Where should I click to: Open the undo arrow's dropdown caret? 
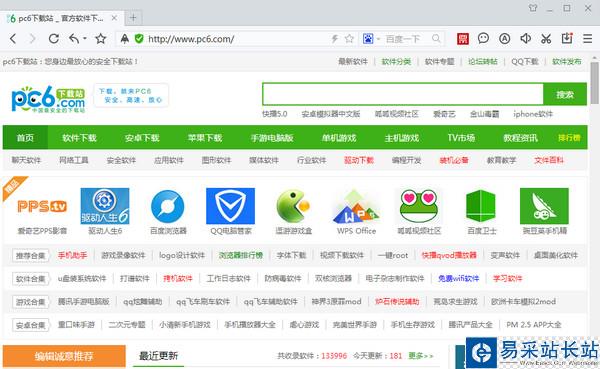[85, 39]
